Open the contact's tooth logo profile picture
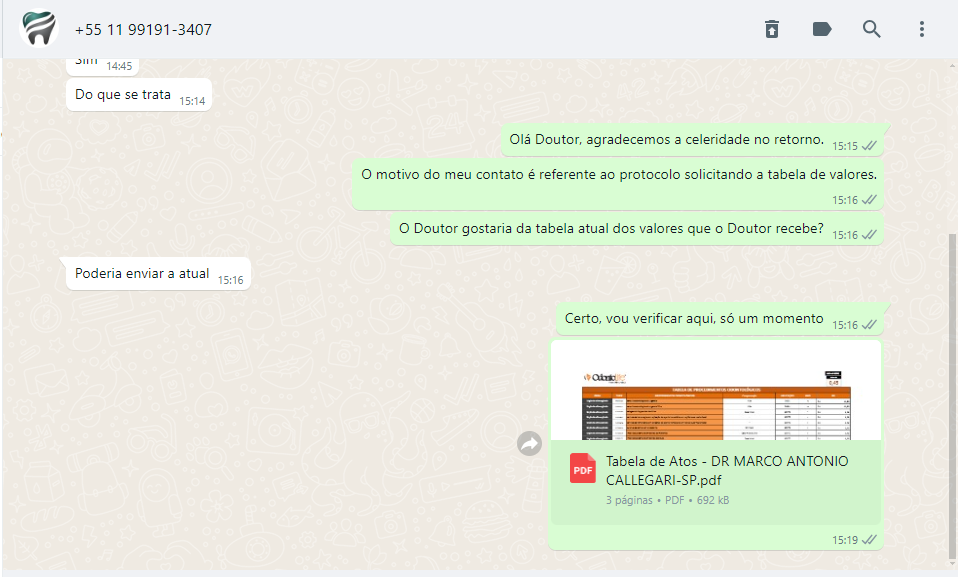Image resolution: width=958 pixels, height=577 pixels. (x=39, y=28)
